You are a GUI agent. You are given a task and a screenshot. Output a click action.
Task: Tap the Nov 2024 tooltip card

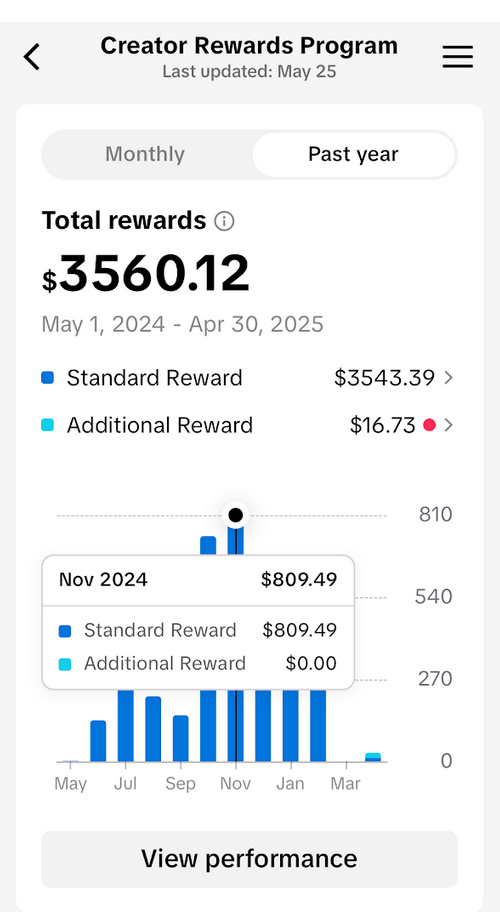pyautogui.click(x=198, y=622)
